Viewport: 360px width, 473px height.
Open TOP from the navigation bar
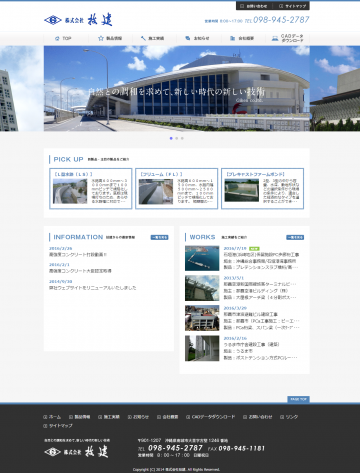coord(63,38)
